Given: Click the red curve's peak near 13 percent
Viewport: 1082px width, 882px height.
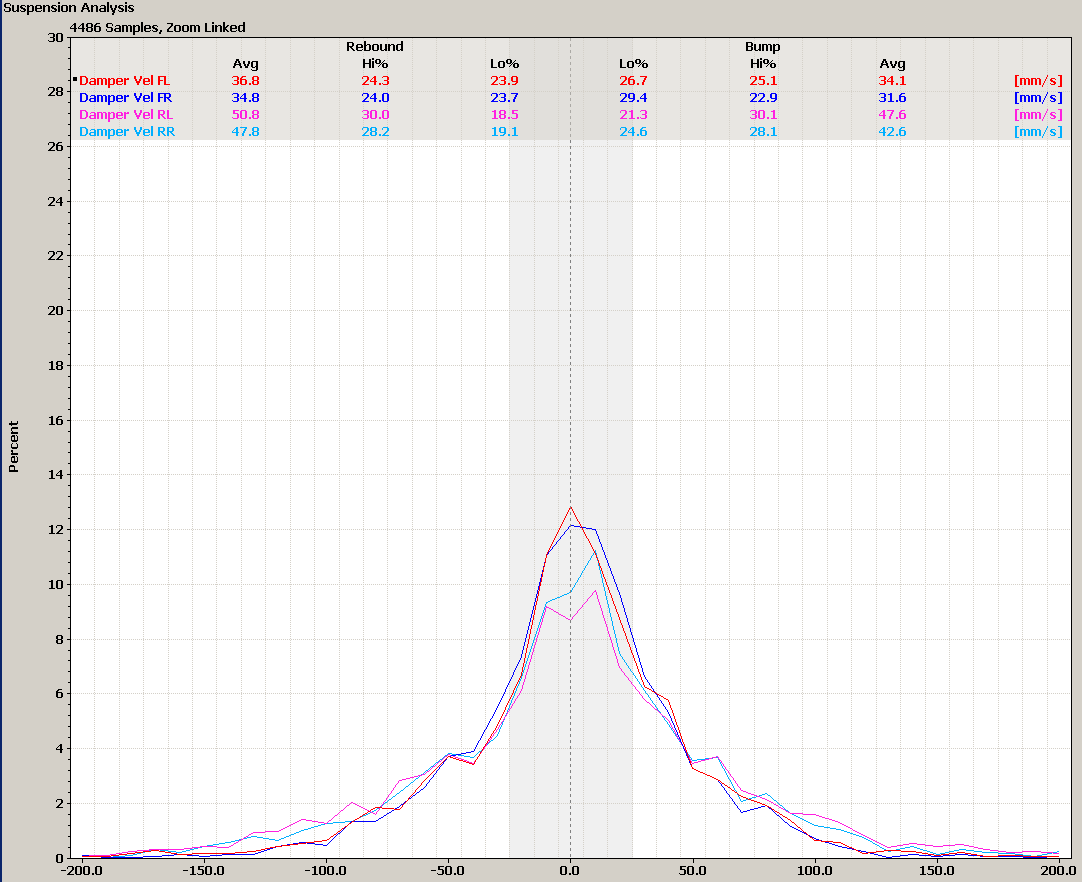Looking at the screenshot, I should coord(570,507).
